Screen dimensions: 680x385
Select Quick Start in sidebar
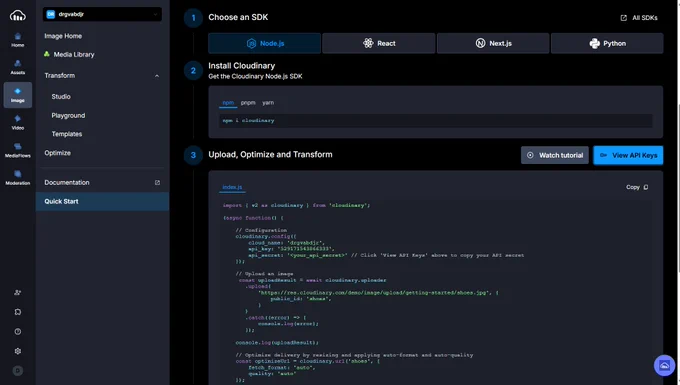coord(102,202)
